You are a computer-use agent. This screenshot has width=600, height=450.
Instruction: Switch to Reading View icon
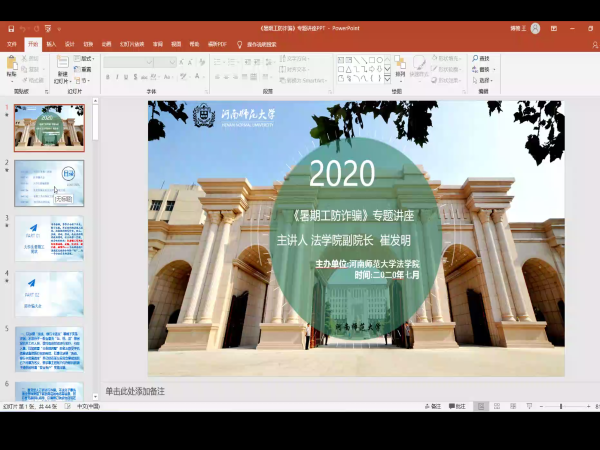pyautogui.click(x=513, y=406)
